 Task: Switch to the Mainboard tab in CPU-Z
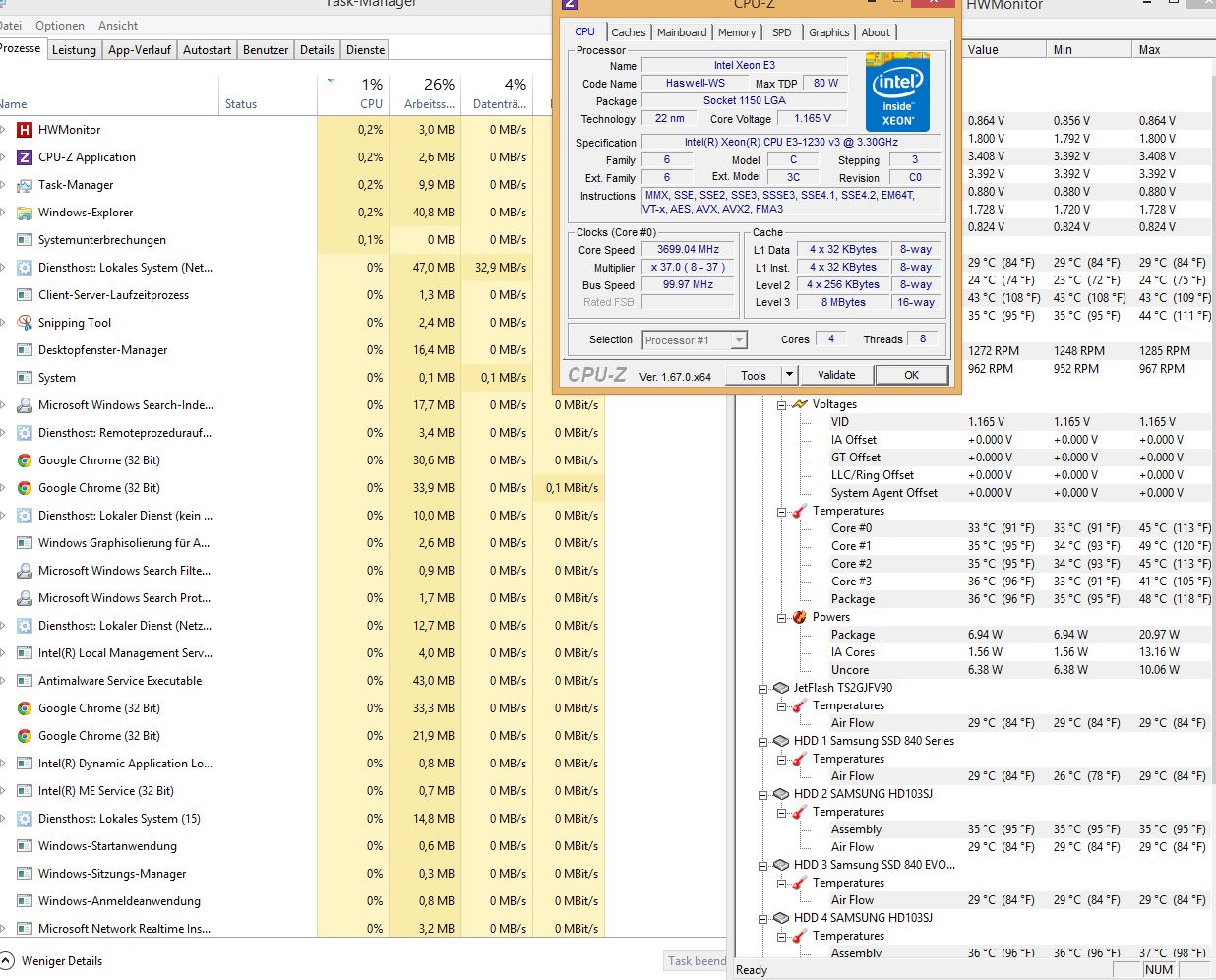(682, 32)
